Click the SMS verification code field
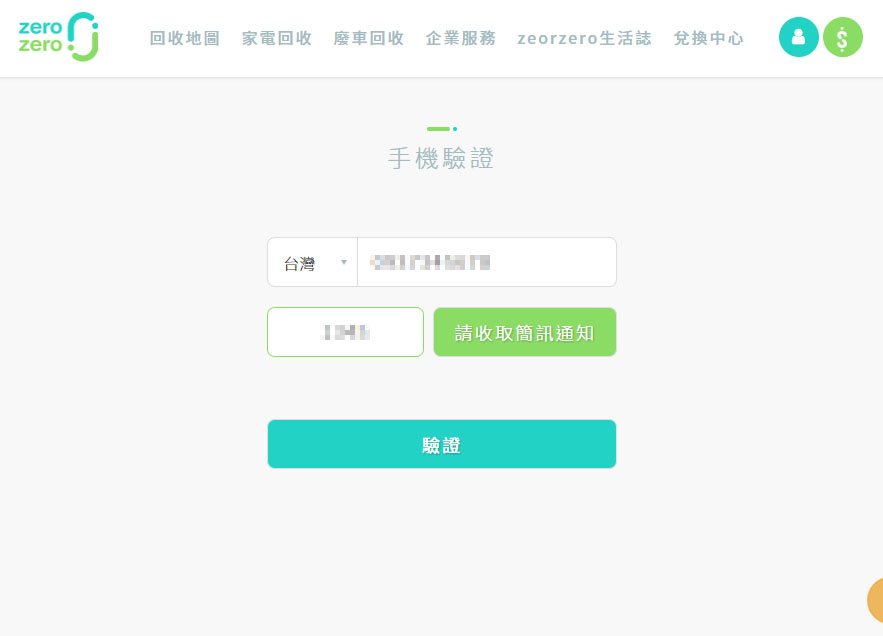The width and height of the screenshot is (883, 636). click(x=345, y=332)
